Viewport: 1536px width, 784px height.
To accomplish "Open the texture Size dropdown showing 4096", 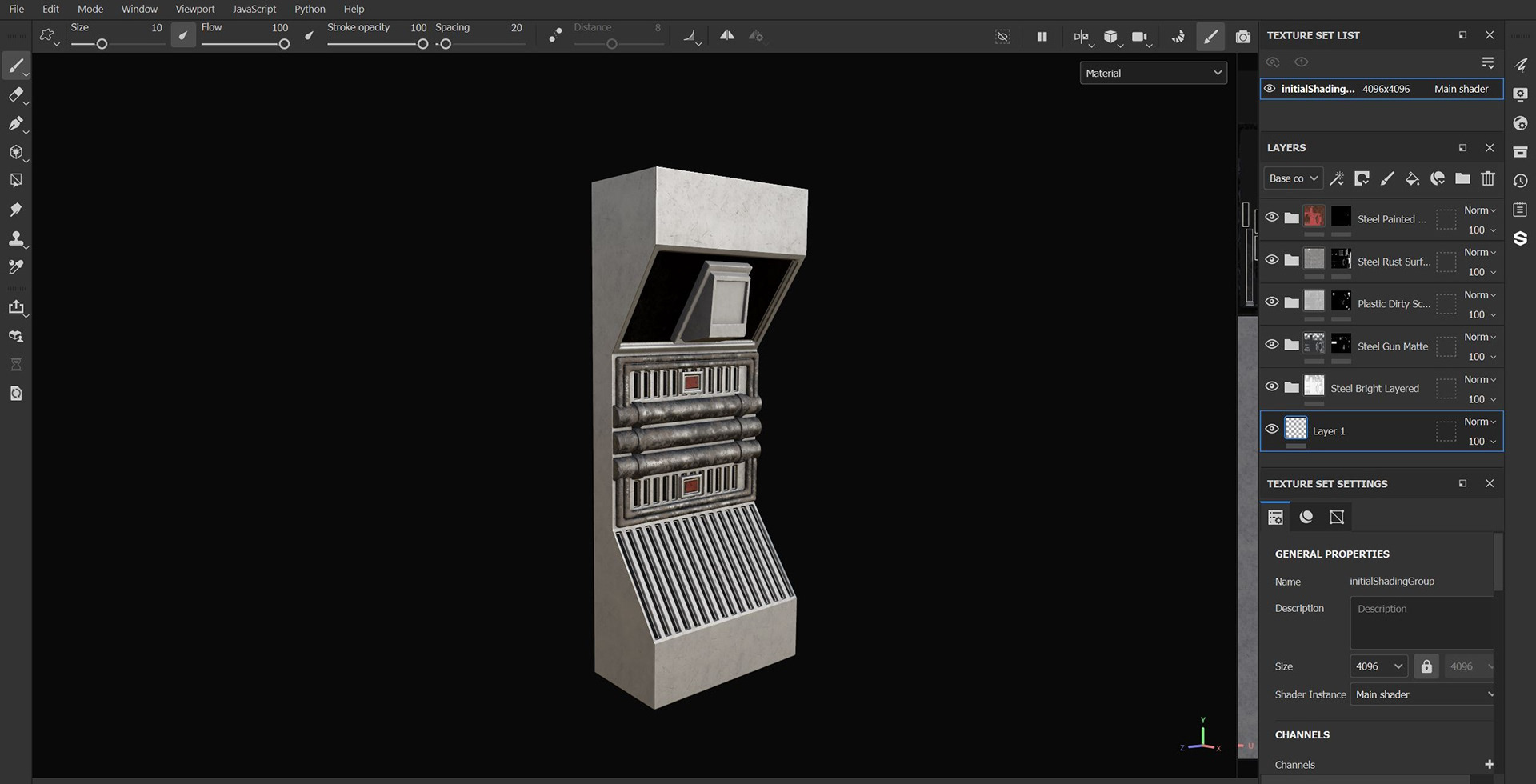I will point(1378,666).
